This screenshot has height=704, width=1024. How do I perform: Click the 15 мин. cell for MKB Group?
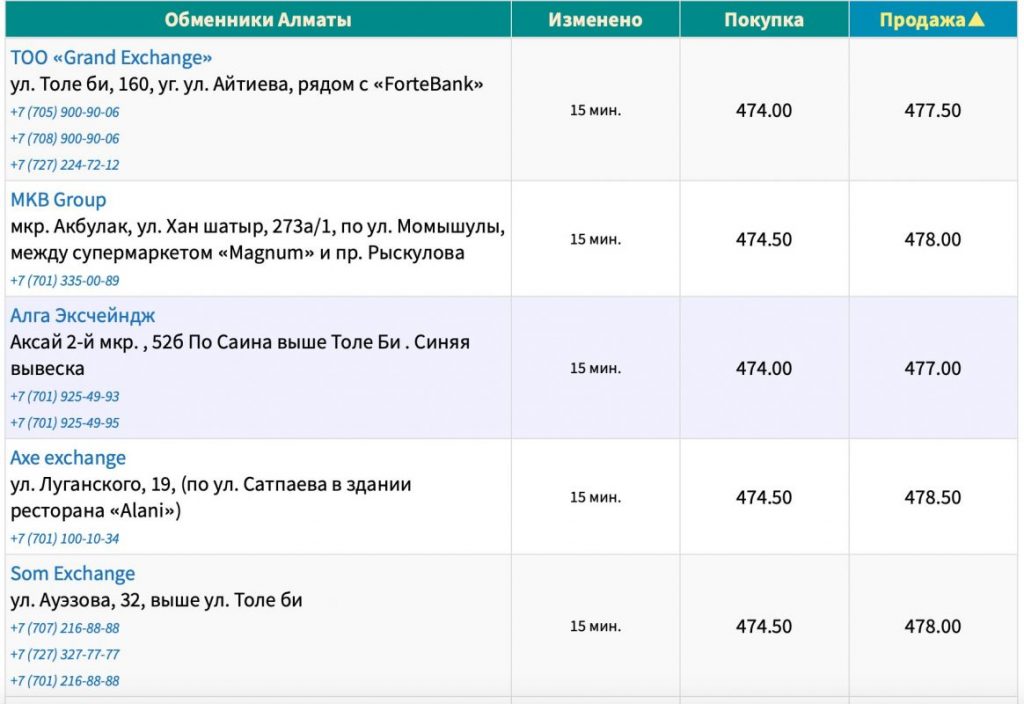point(595,240)
